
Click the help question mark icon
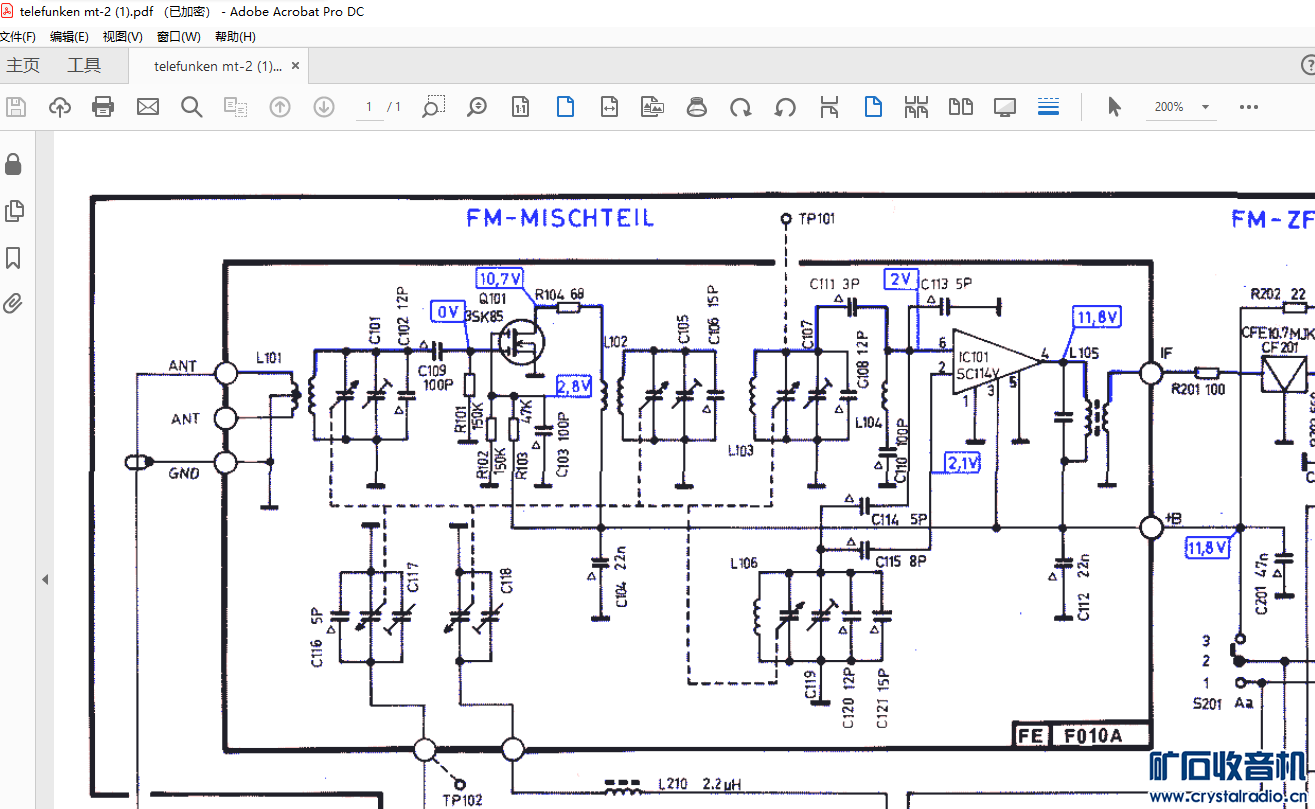(1308, 66)
